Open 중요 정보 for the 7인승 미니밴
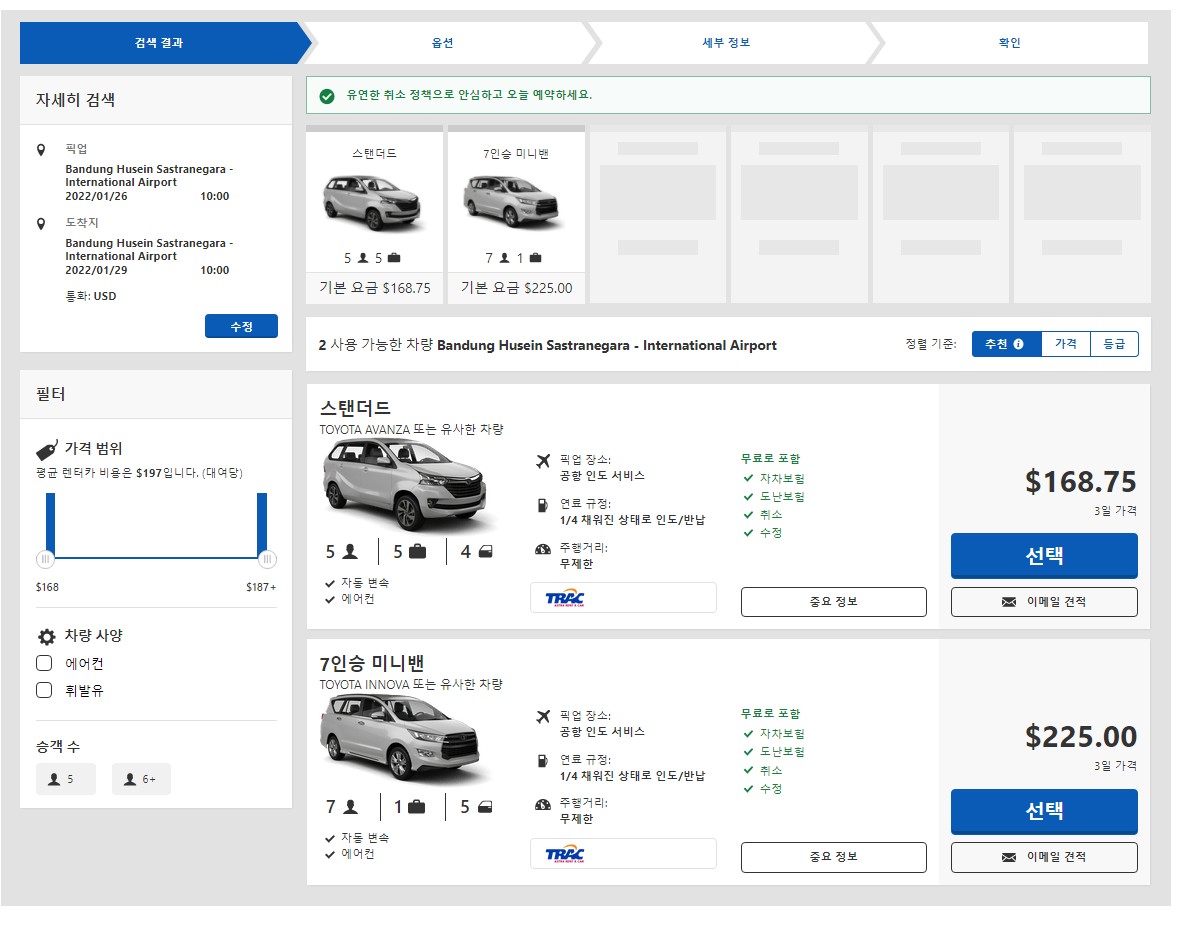The height and width of the screenshot is (930, 1185). pyautogui.click(x=833, y=857)
